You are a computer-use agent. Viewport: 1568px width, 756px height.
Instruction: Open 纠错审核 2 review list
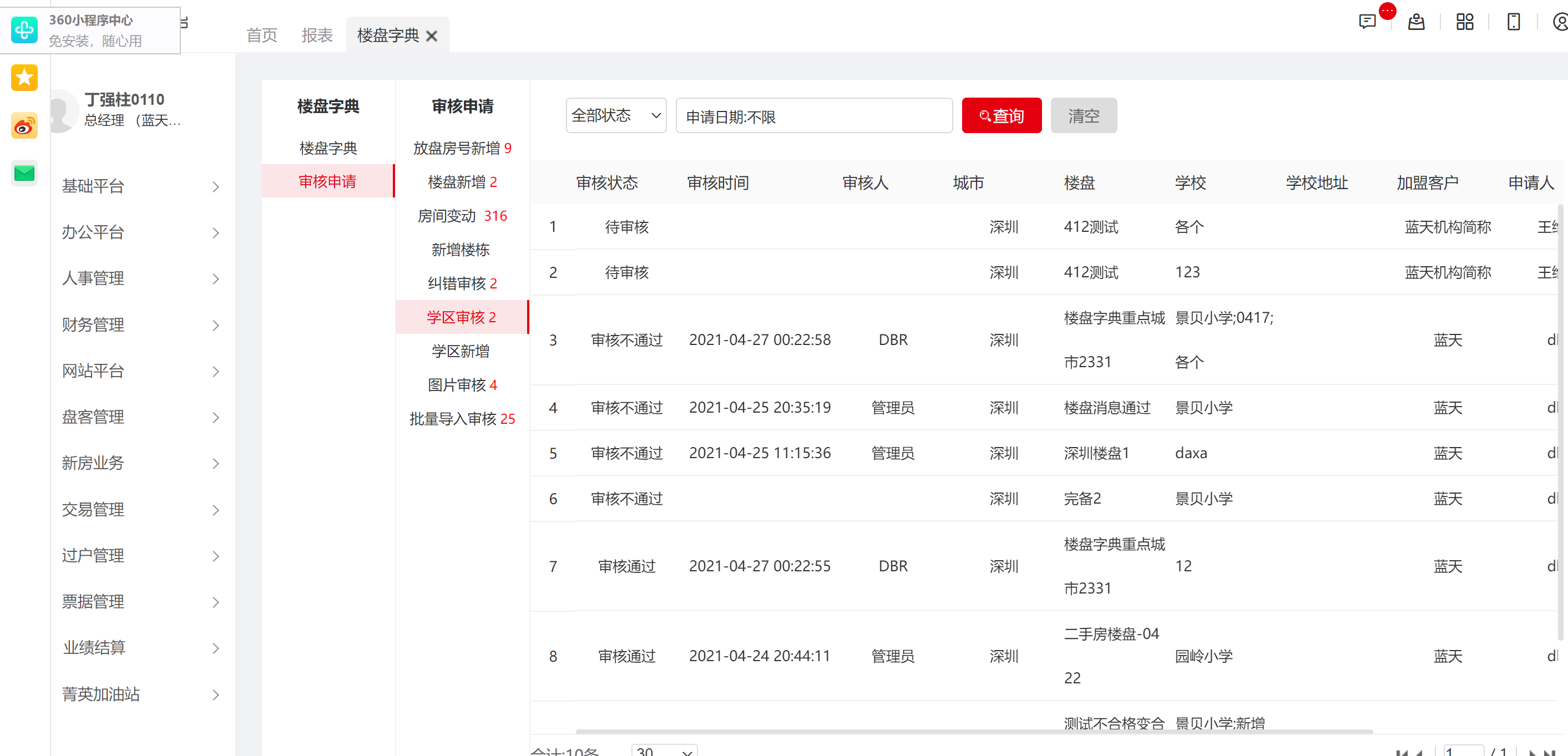pyautogui.click(x=462, y=283)
